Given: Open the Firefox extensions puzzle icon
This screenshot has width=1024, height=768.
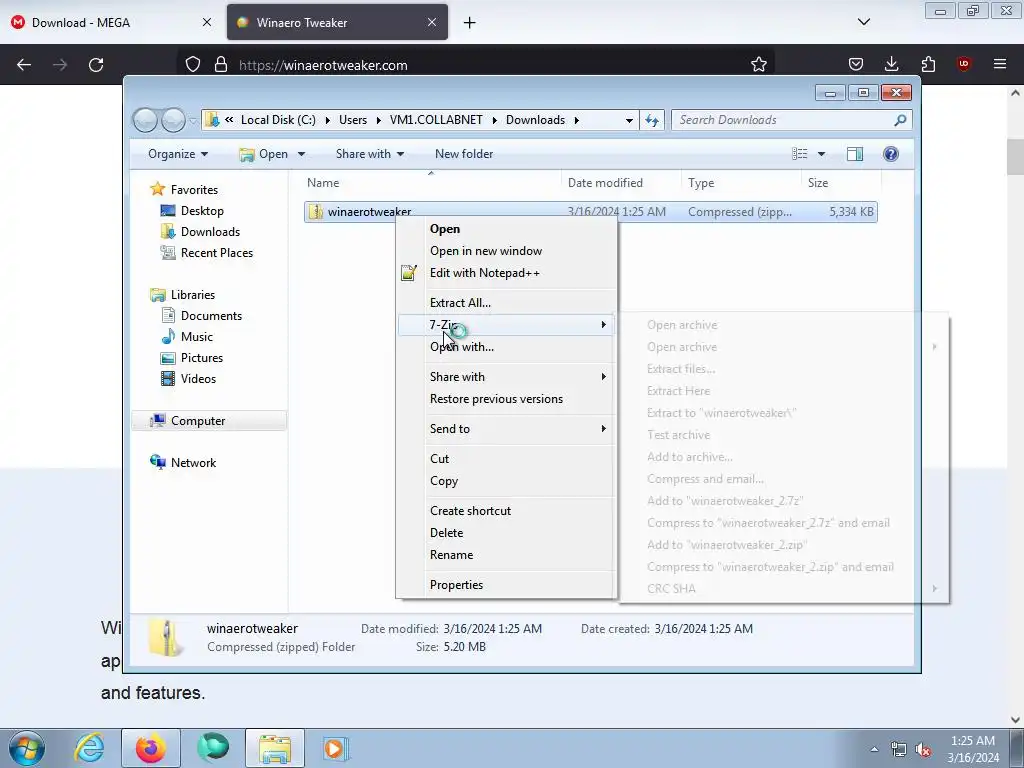Looking at the screenshot, I should point(928,64).
